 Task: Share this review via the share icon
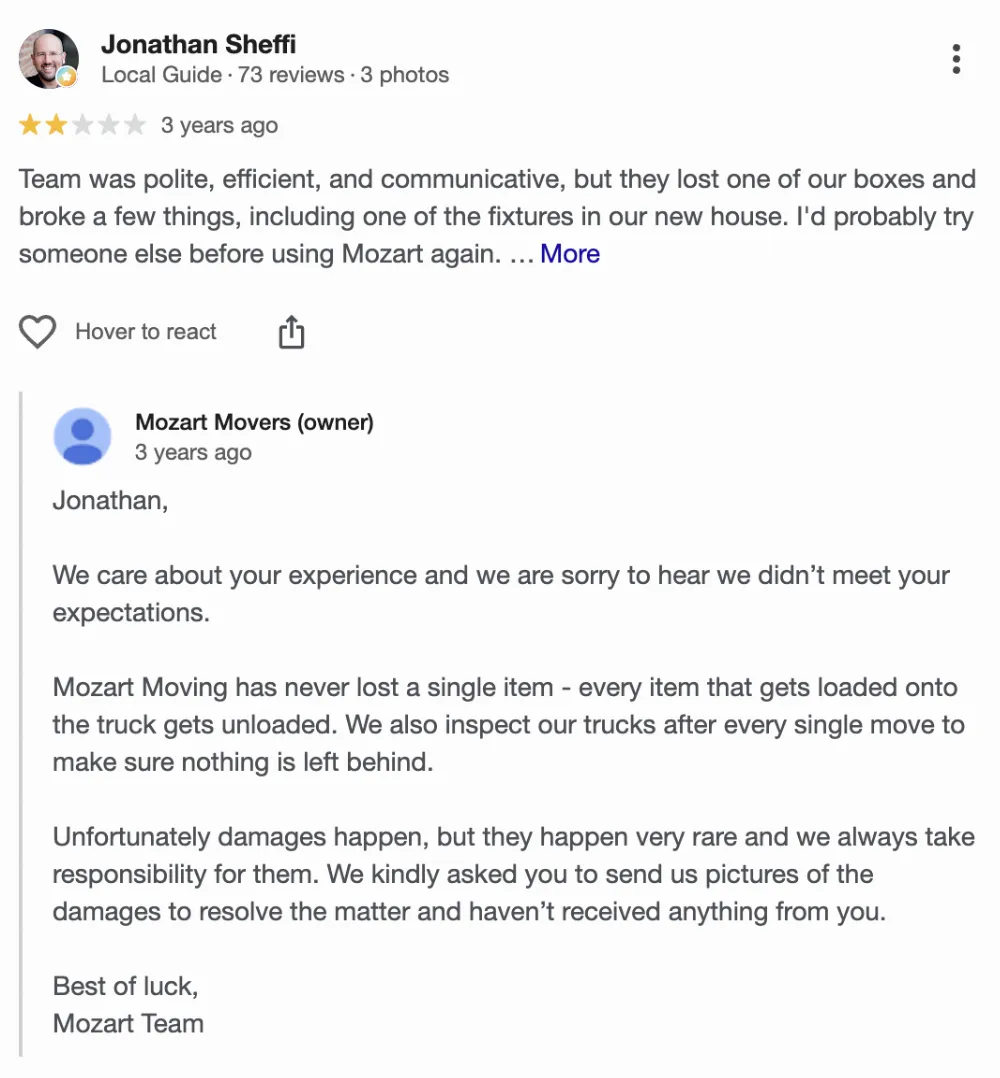click(x=291, y=332)
